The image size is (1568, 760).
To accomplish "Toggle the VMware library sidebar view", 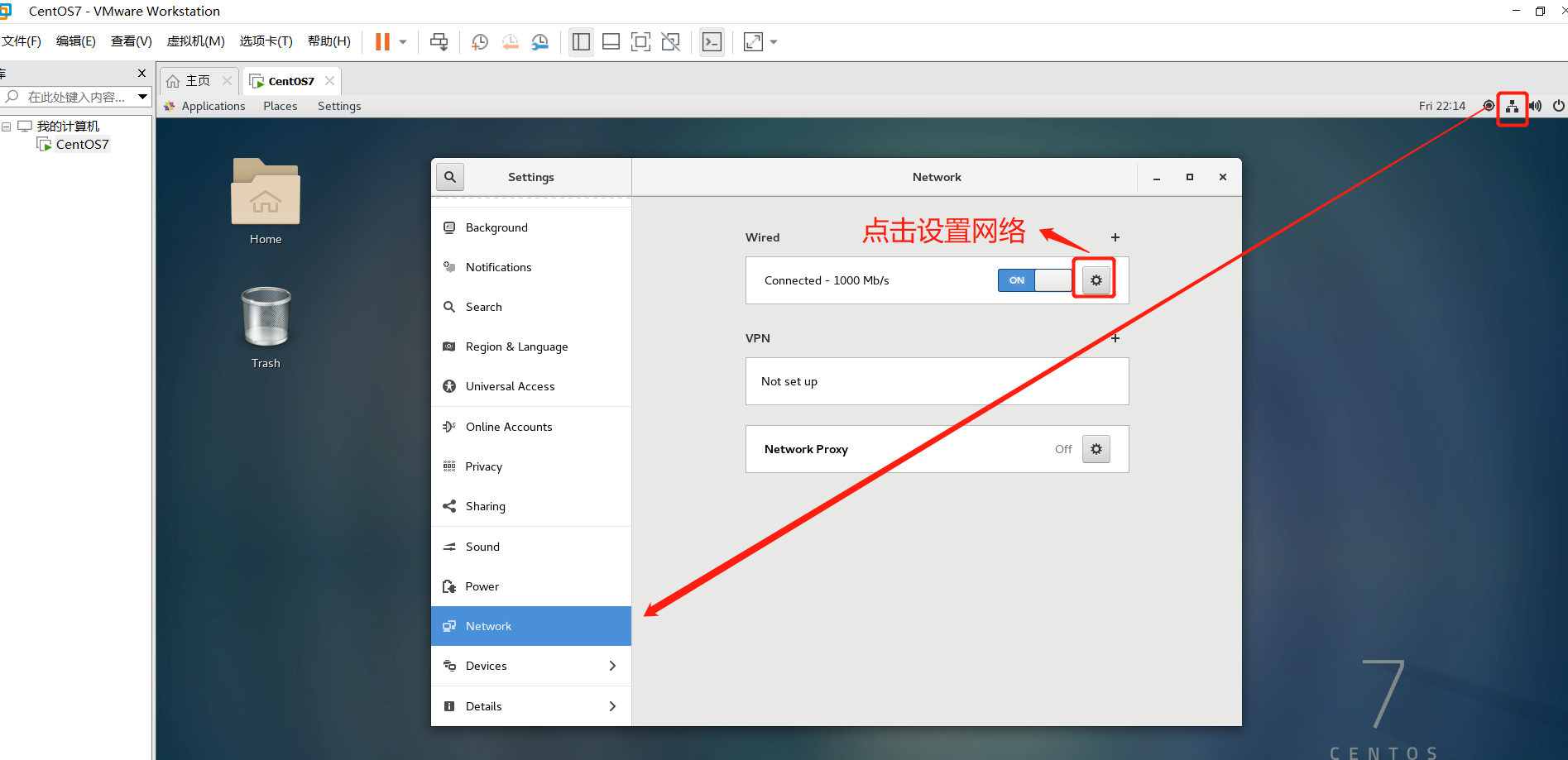I will 582,41.
